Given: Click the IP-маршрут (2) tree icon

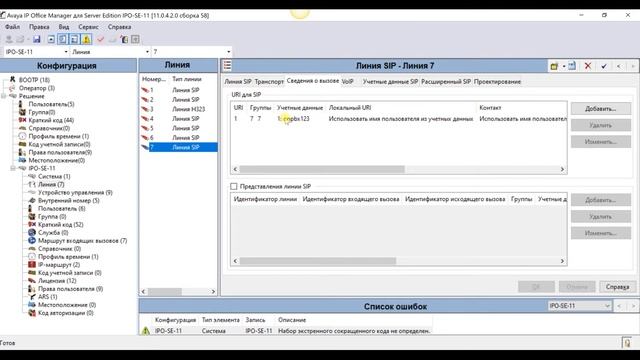Looking at the screenshot, I should (x=32, y=264).
